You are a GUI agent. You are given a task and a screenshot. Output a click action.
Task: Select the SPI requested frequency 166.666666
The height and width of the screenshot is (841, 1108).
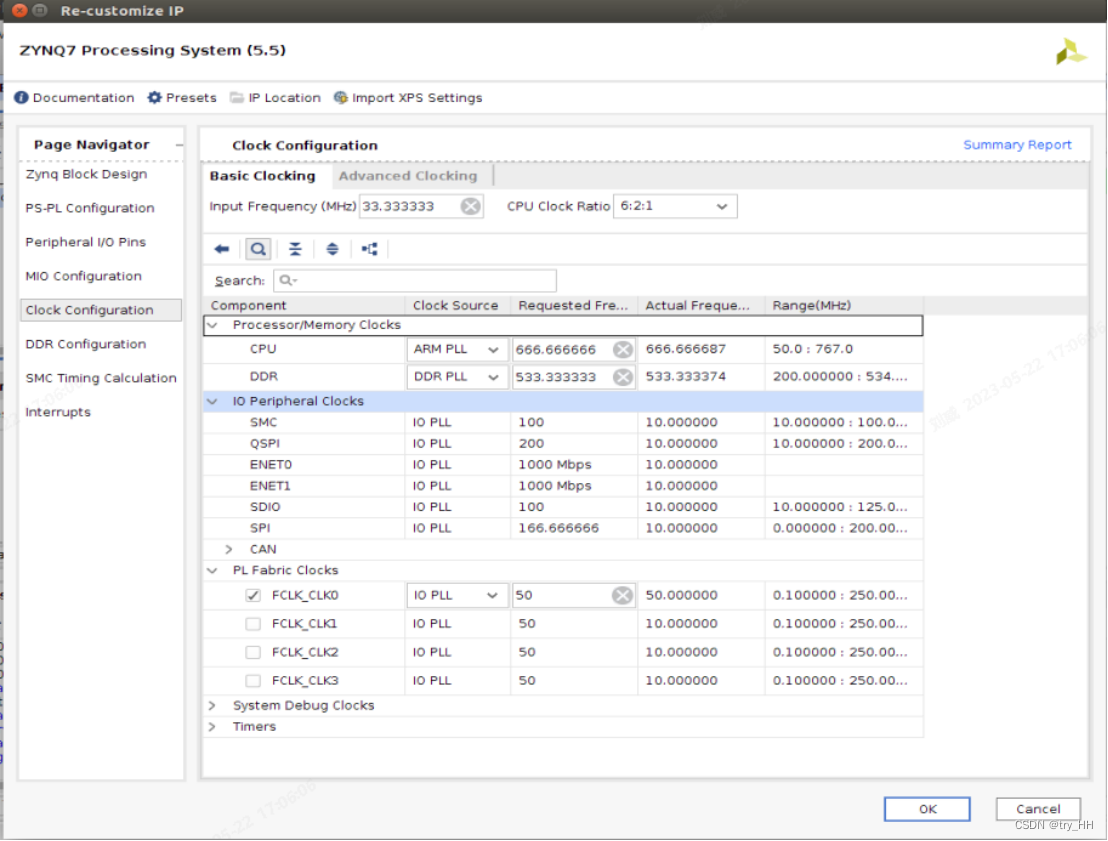tap(558, 529)
